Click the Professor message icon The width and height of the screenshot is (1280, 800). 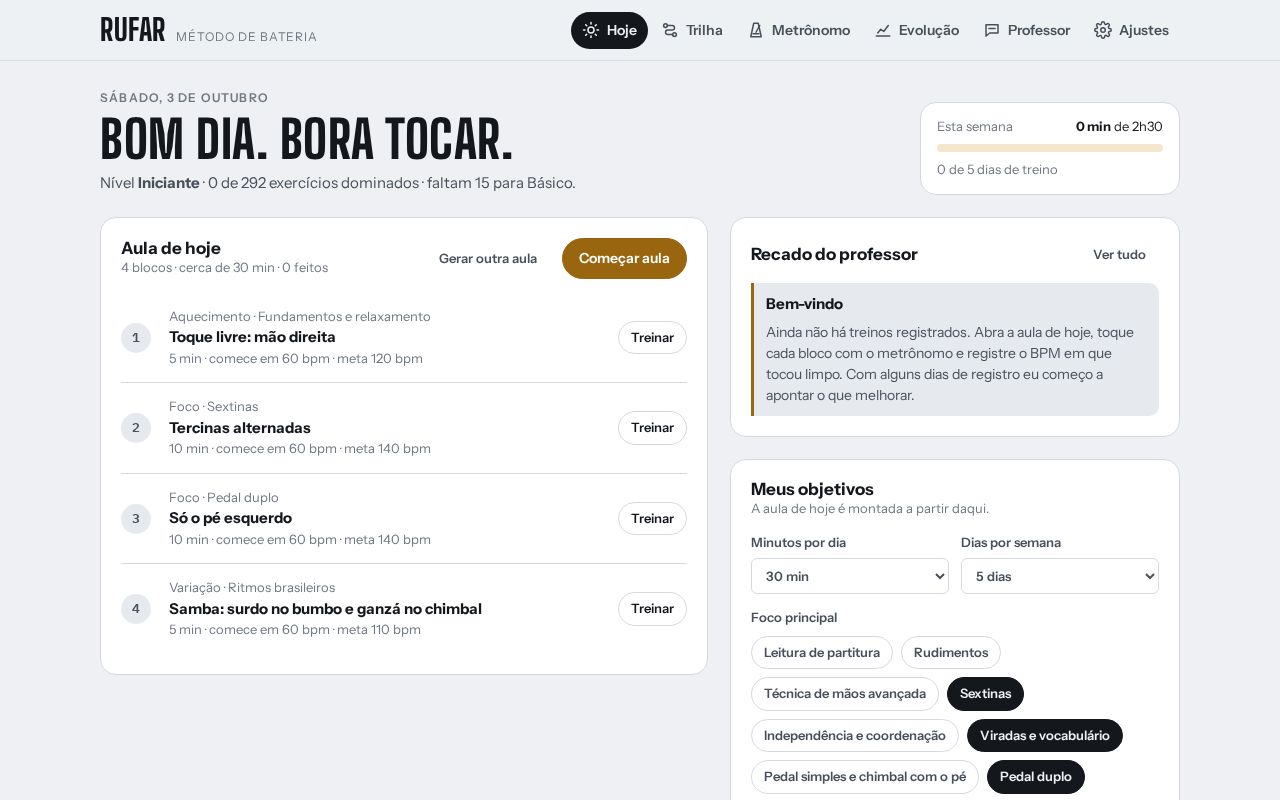[x=992, y=30]
